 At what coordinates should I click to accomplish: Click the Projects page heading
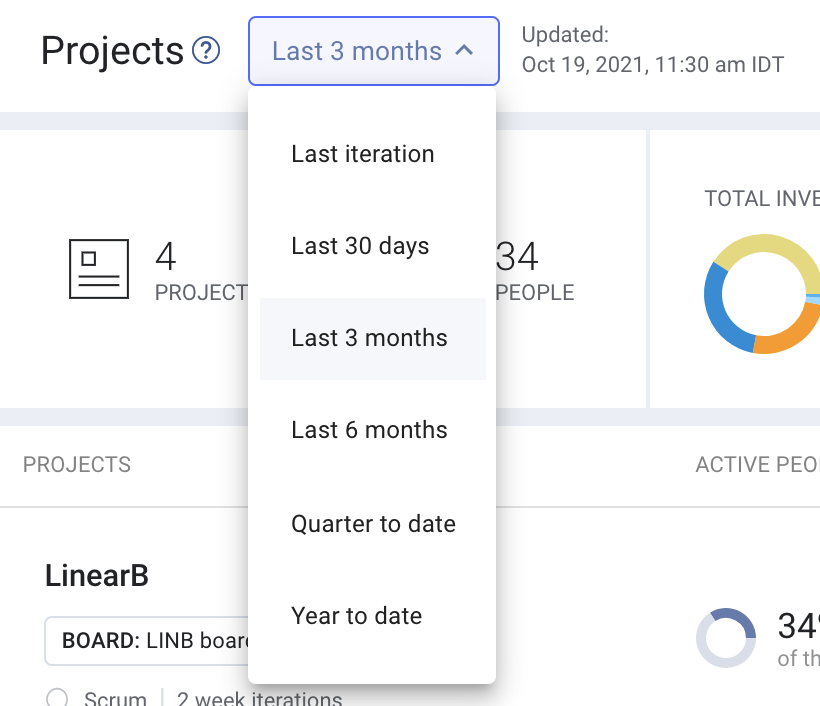click(x=112, y=51)
